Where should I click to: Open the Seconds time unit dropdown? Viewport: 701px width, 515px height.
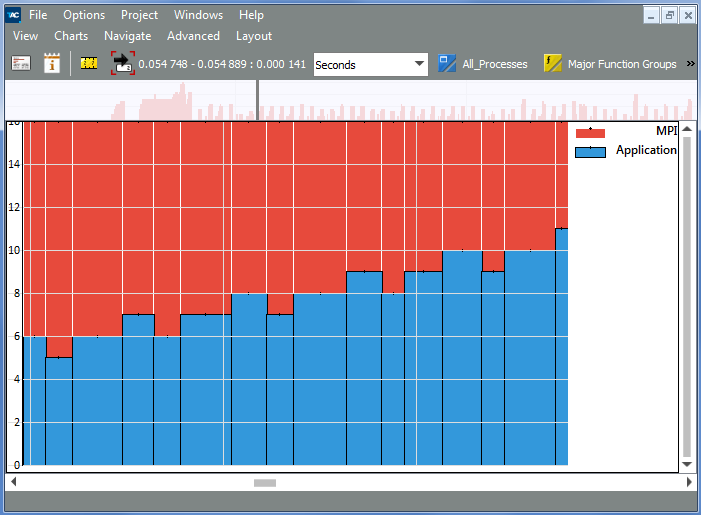(371, 65)
